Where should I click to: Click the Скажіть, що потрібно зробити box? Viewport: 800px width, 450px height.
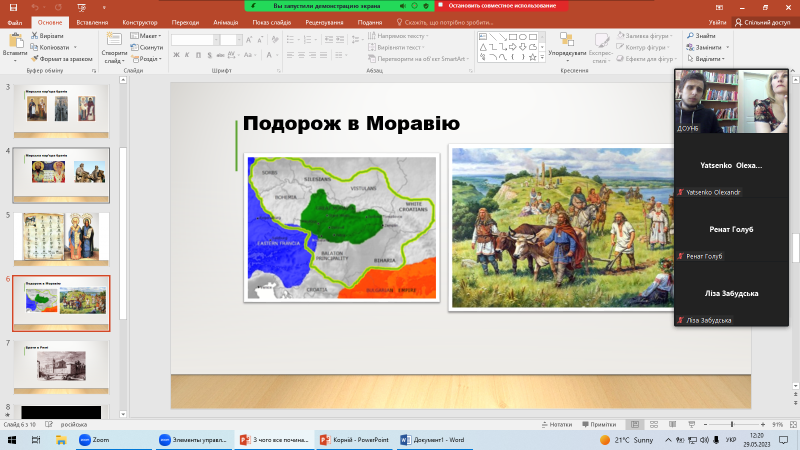[x=444, y=22]
